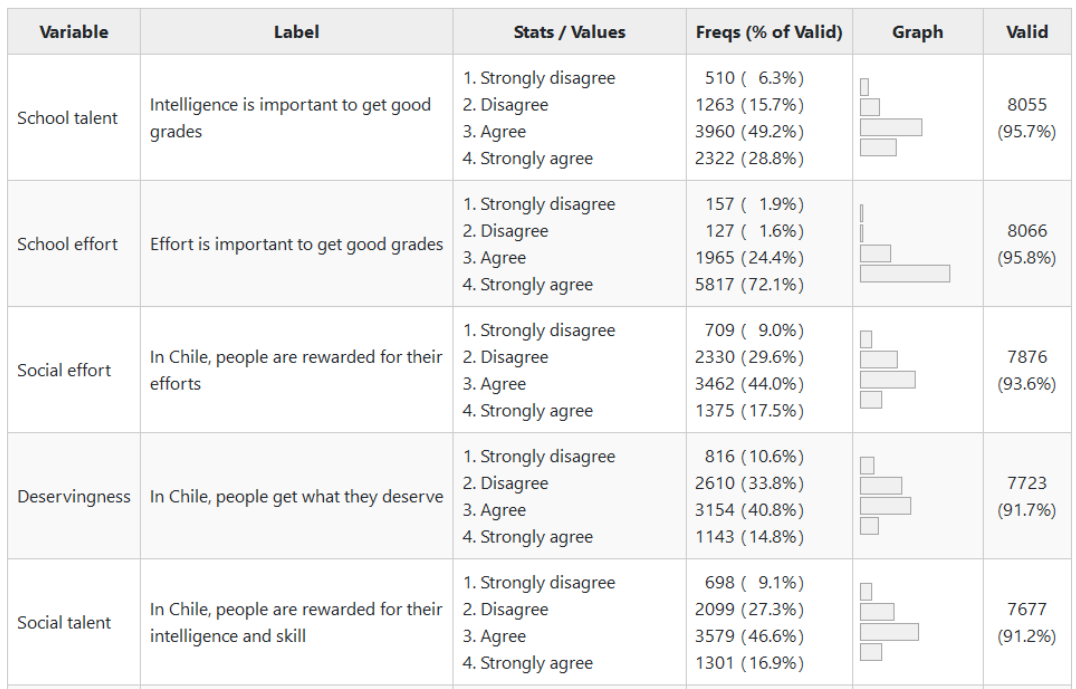Click label "In Chile, people get what they deserve"

(296, 496)
